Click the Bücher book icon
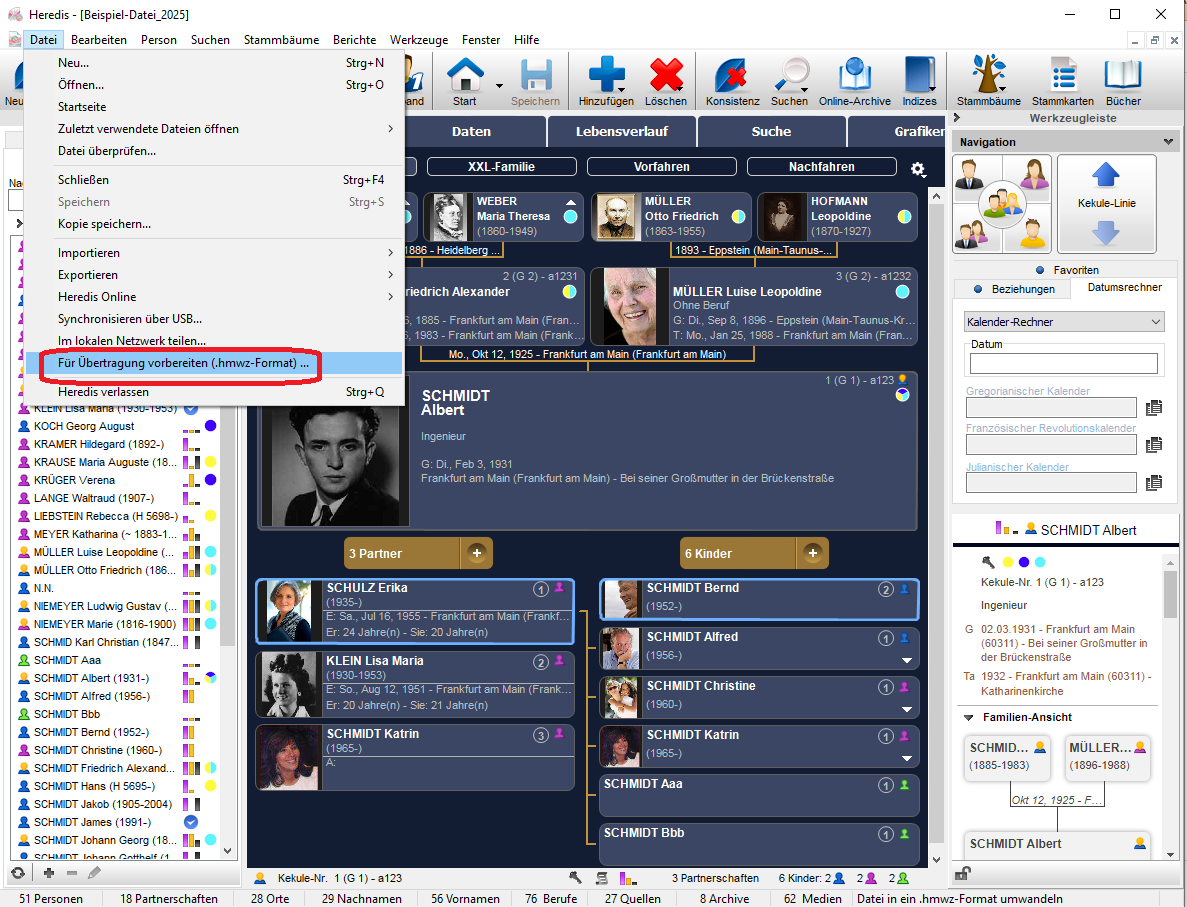 click(x=1123, y=76)
